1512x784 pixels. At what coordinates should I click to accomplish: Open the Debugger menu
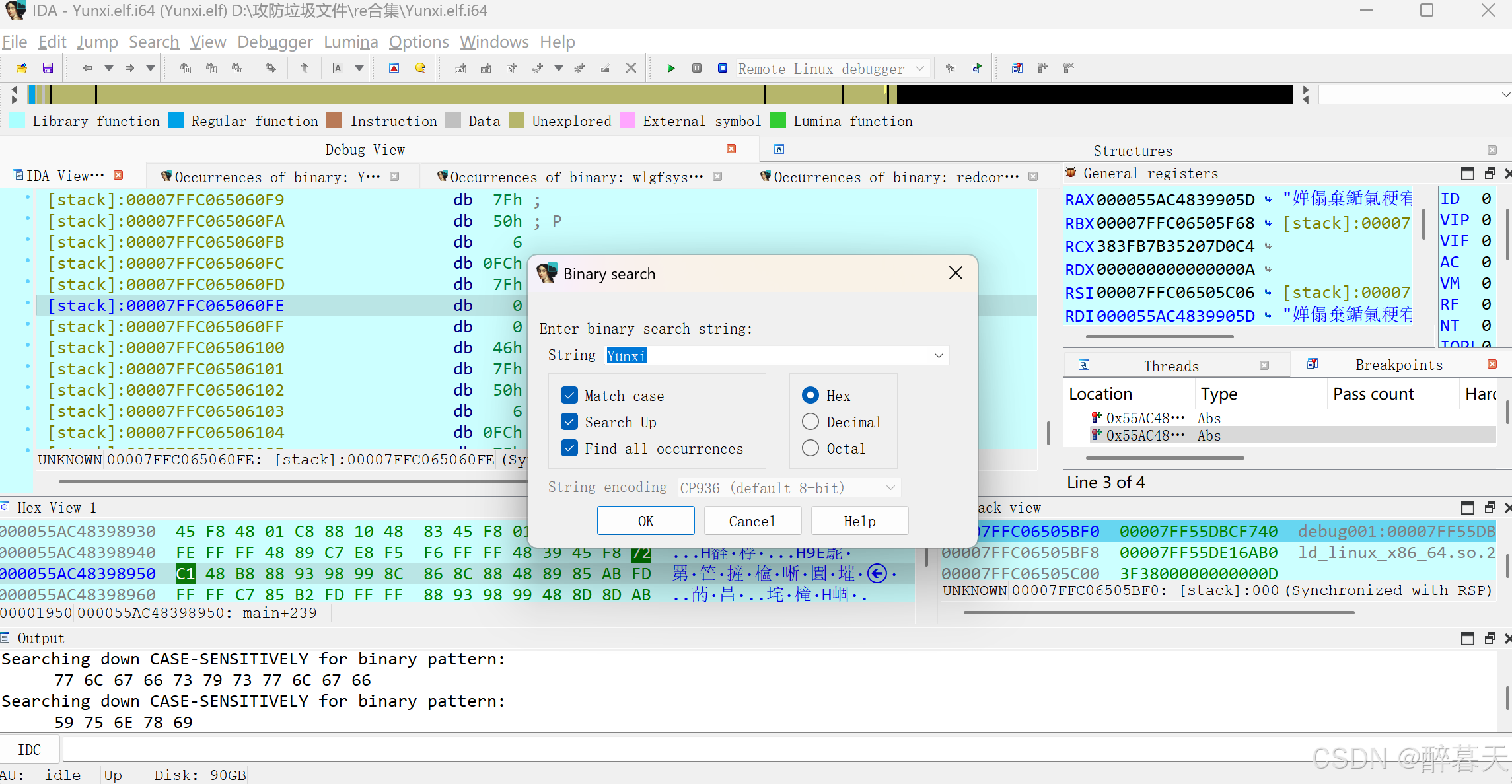275,42
